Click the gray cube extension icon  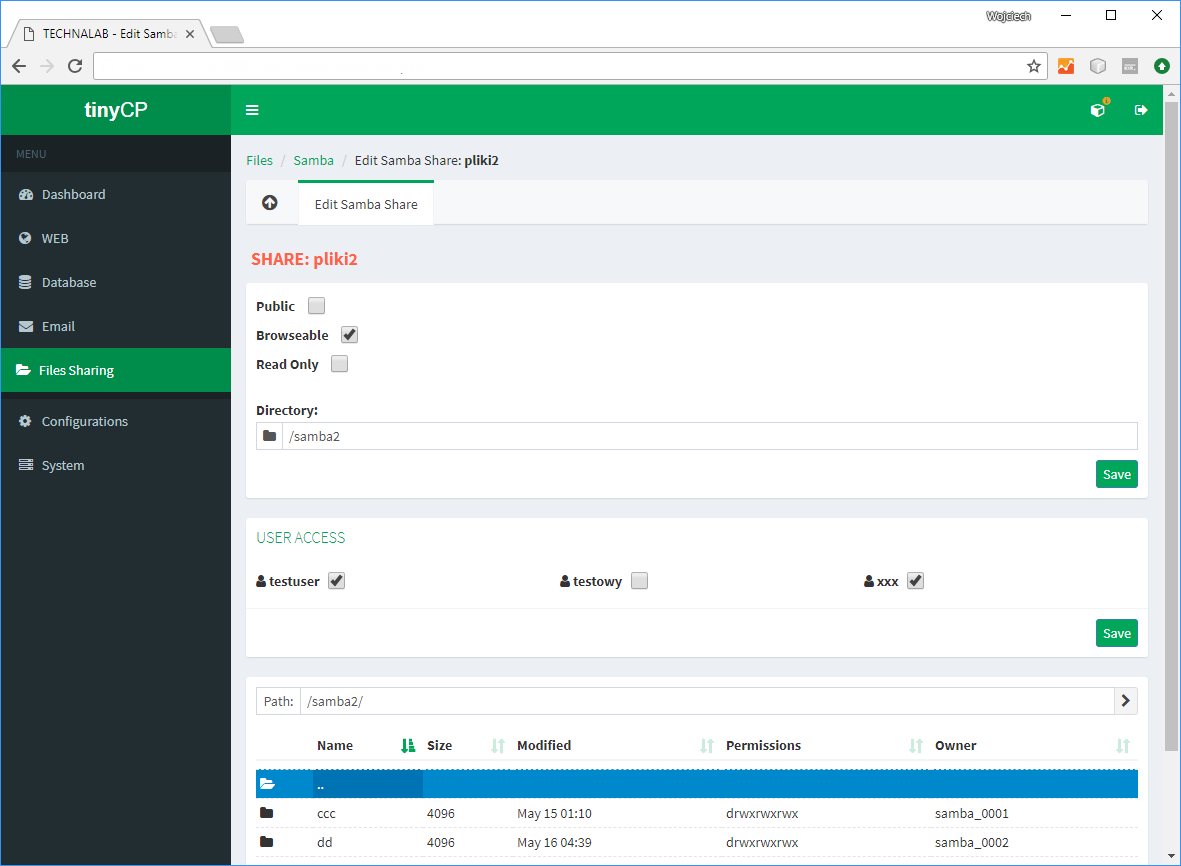pyautogui.click(x=1098, y=66)
